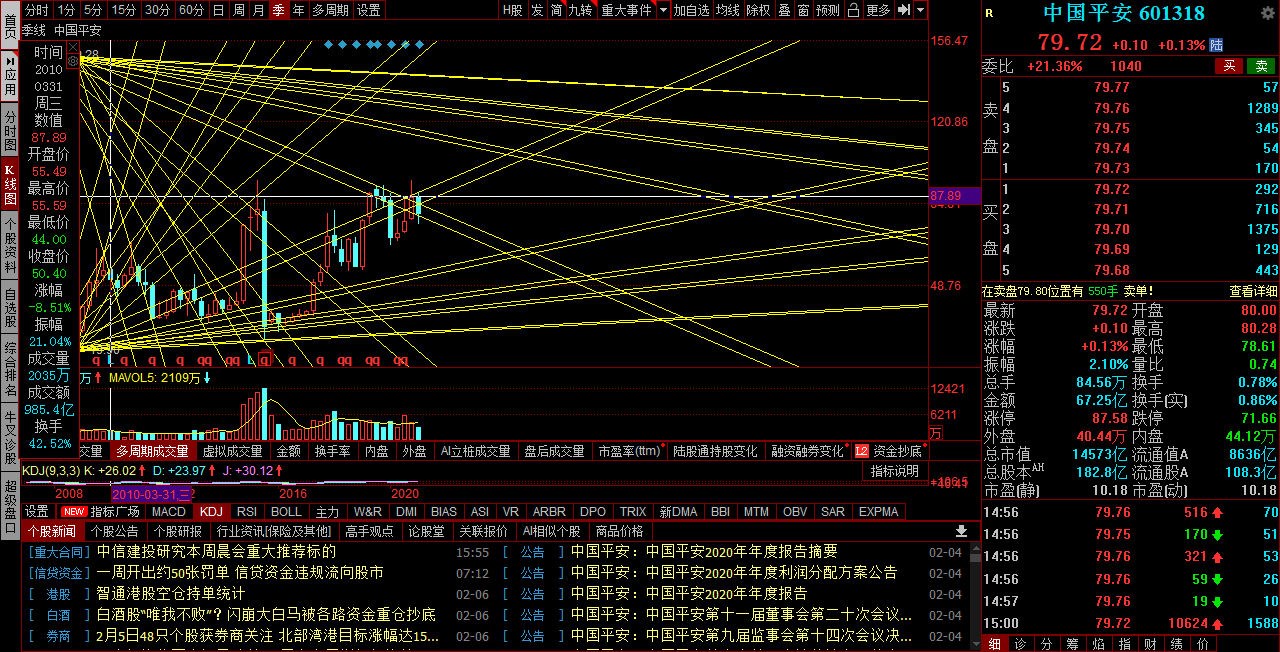Screen dimensions: 1280x652
Task: Open indicator 设置 left of 指标广场
Action: click(x=37, y=511)
